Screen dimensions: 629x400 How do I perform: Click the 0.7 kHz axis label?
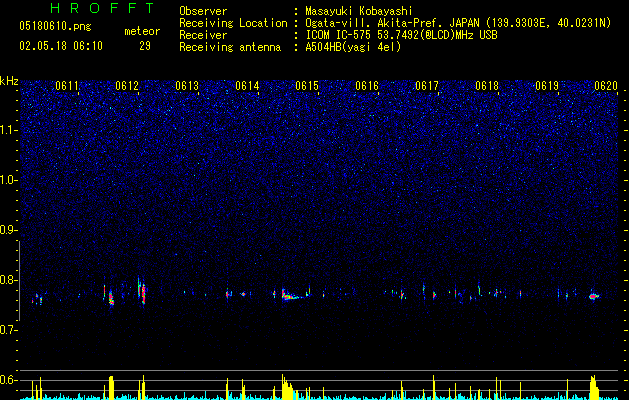tap(9, 330)
